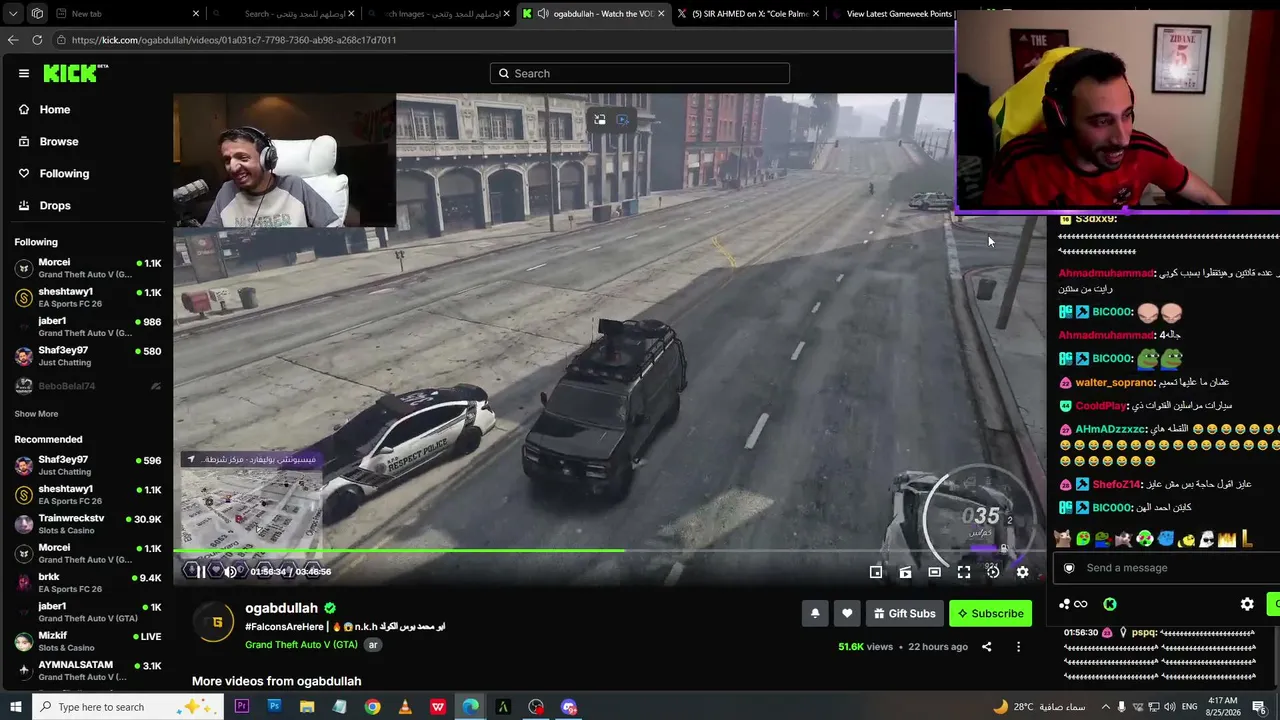Image resolution: width=1280 pixels, height=720 pixels.
Task: Open Photoshop from taskbar
Action: [274, 707]
